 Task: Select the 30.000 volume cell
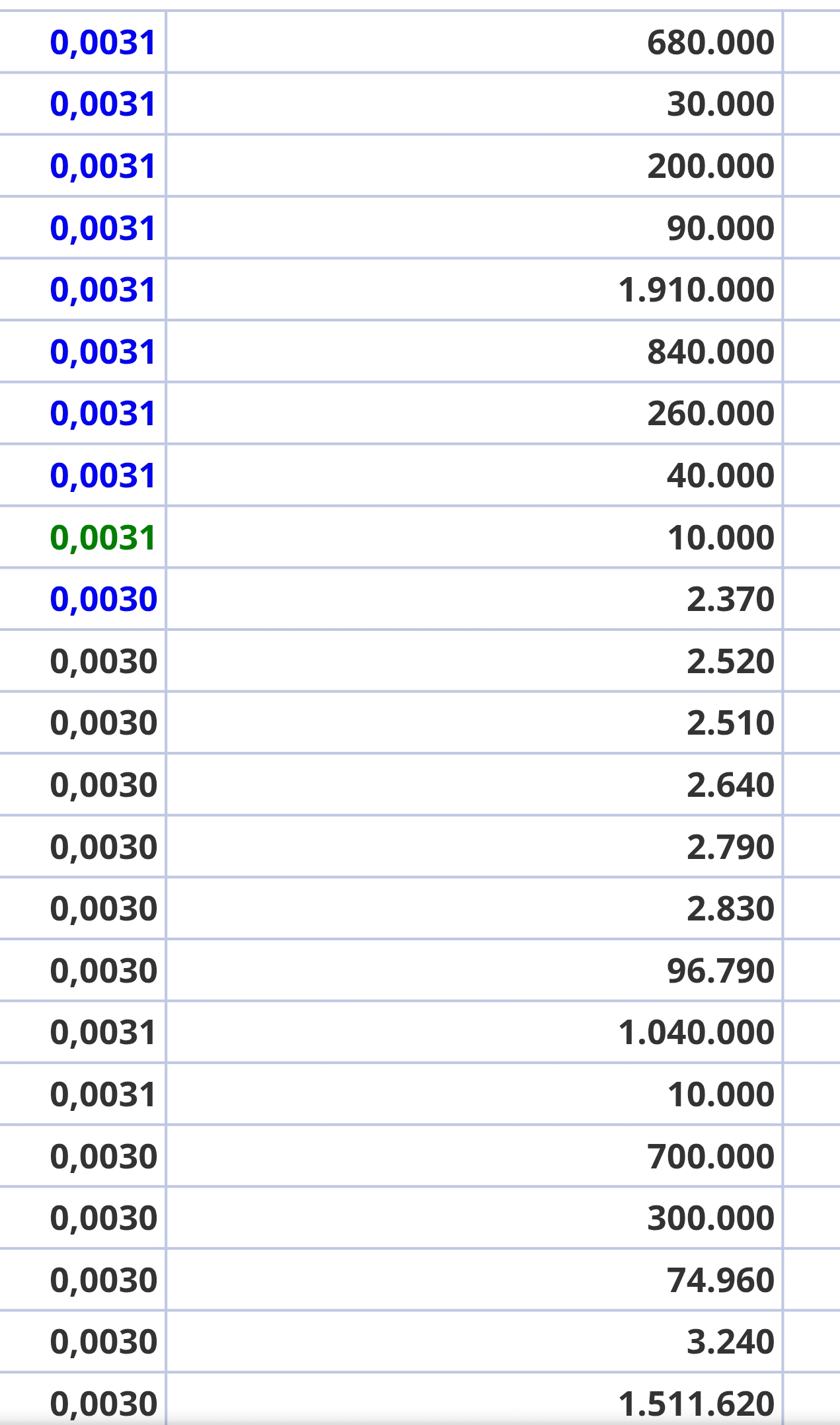[720, 104]
